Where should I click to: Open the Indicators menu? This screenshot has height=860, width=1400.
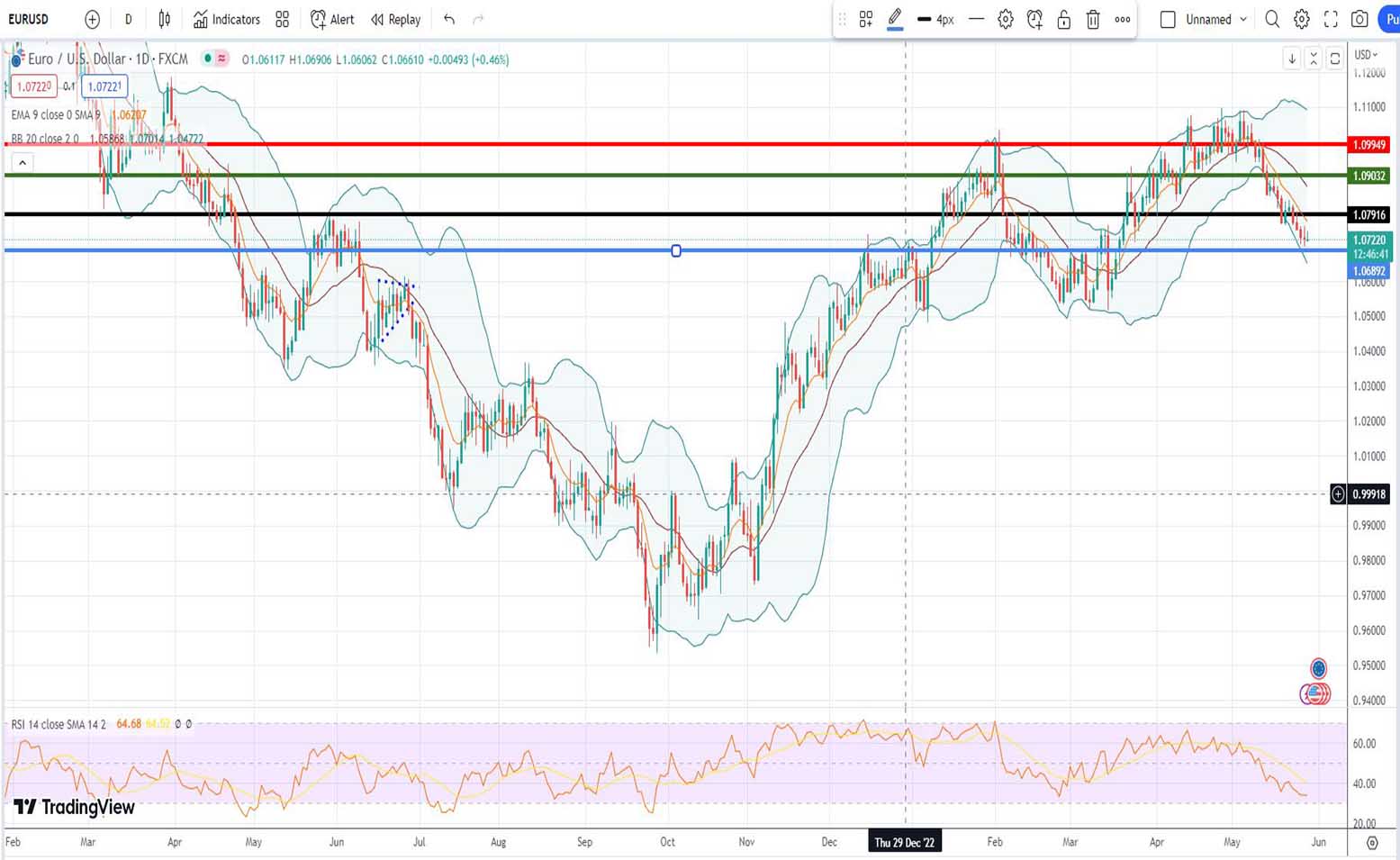[x=227, y=19]
